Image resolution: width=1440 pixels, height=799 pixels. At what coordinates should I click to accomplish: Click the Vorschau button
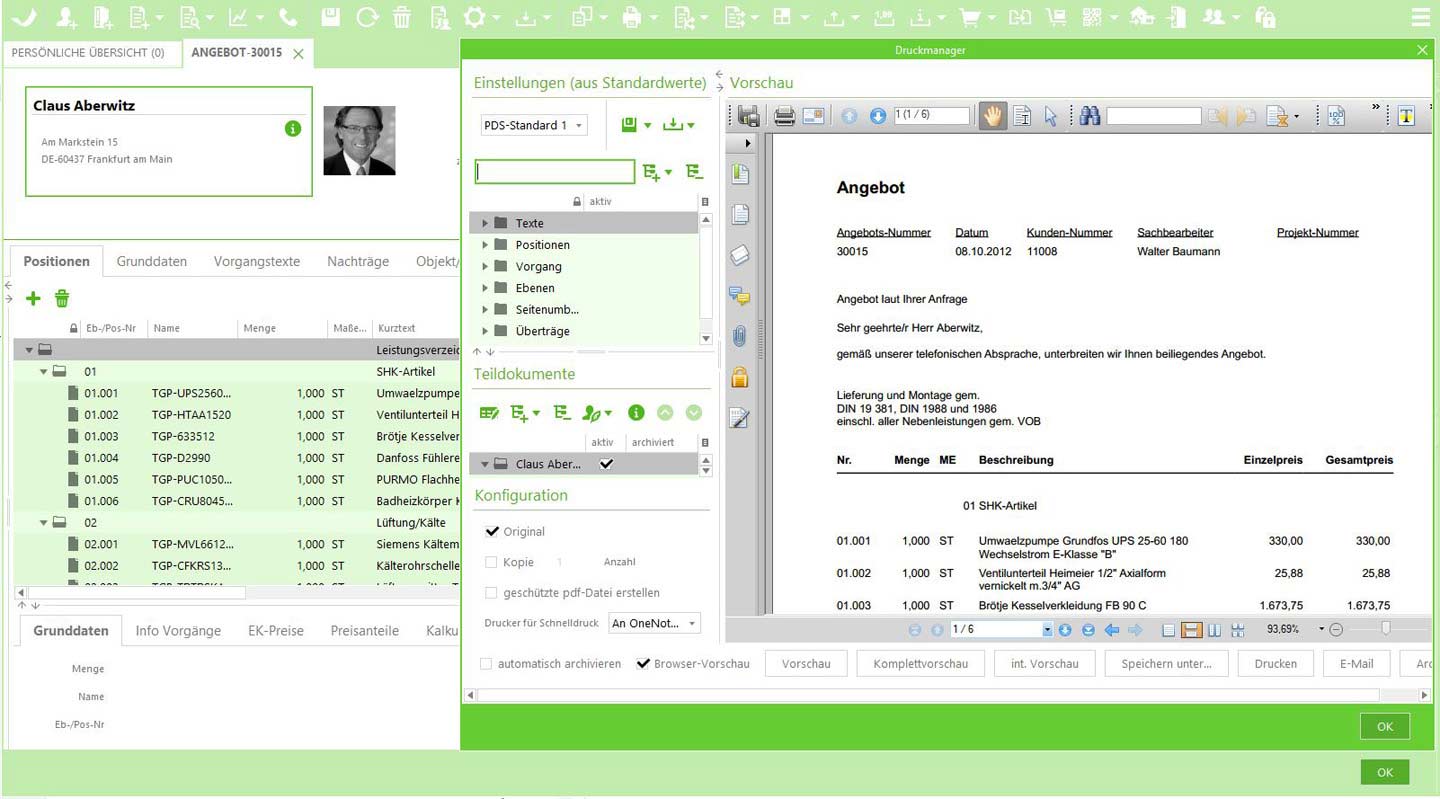click(806, 664)
